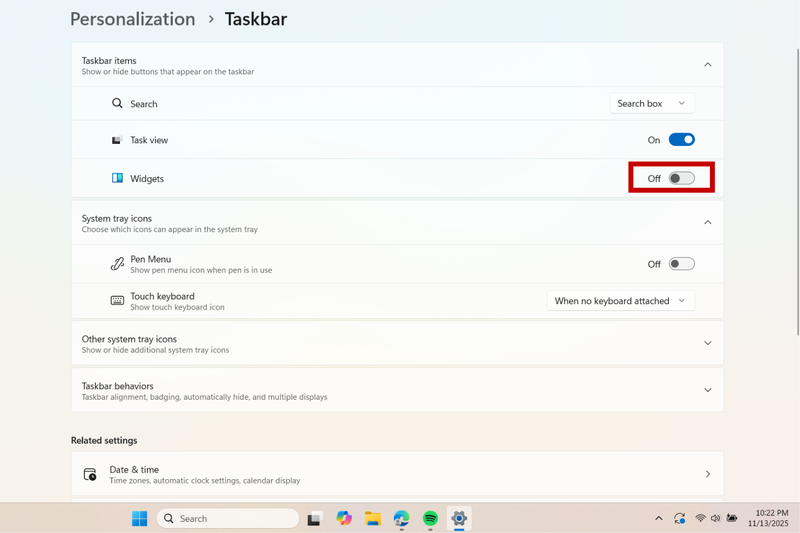
Task: Expand Other system tray icons
Action: click(708, 343)
